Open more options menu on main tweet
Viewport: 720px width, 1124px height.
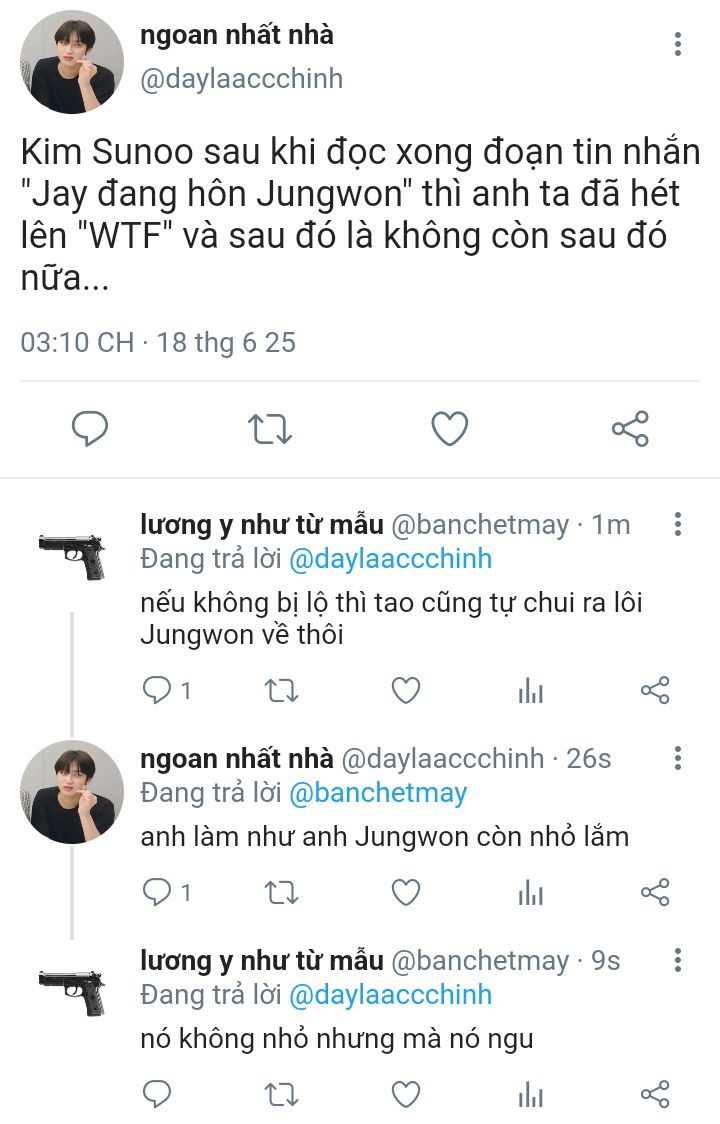[678, 44]
